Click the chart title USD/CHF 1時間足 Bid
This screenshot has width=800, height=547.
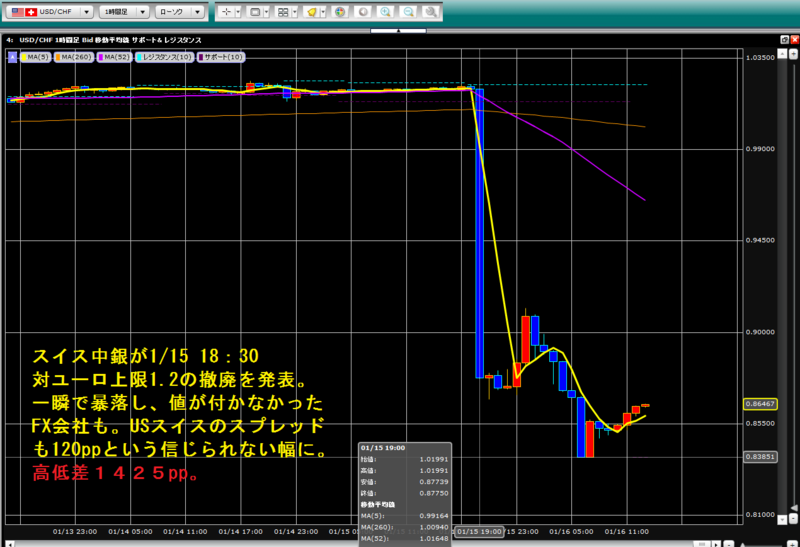tap(56, 40)
